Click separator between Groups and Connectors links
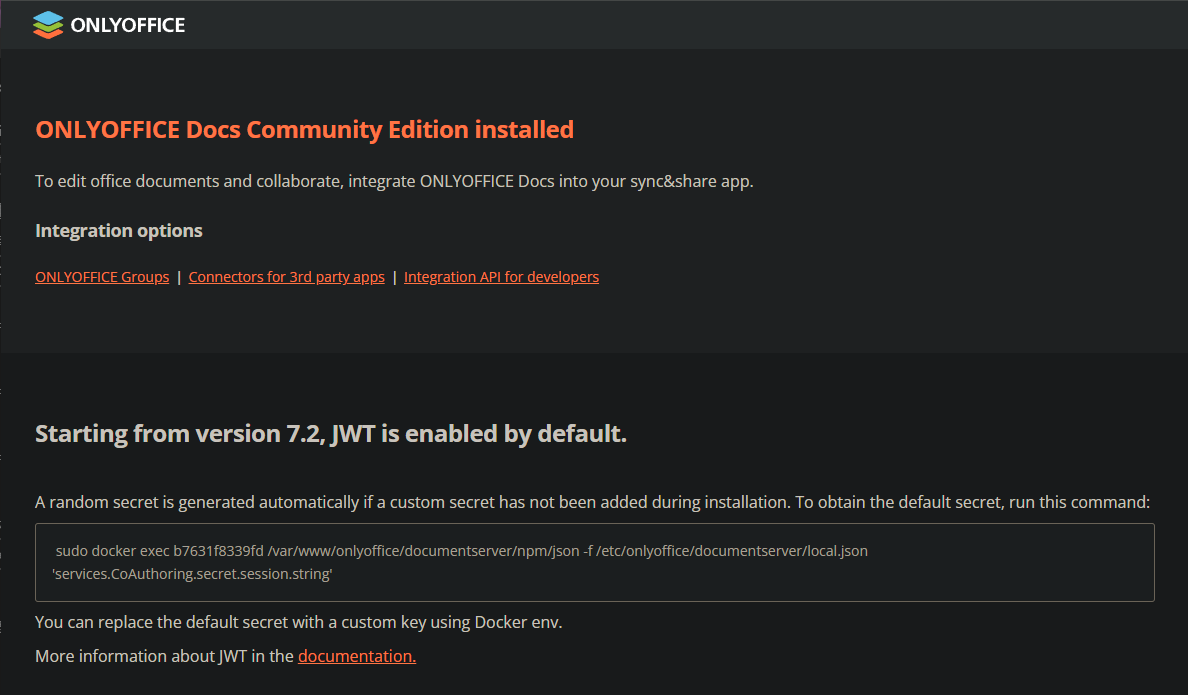This screenshot has width=1188, height=695. (179, 277)
